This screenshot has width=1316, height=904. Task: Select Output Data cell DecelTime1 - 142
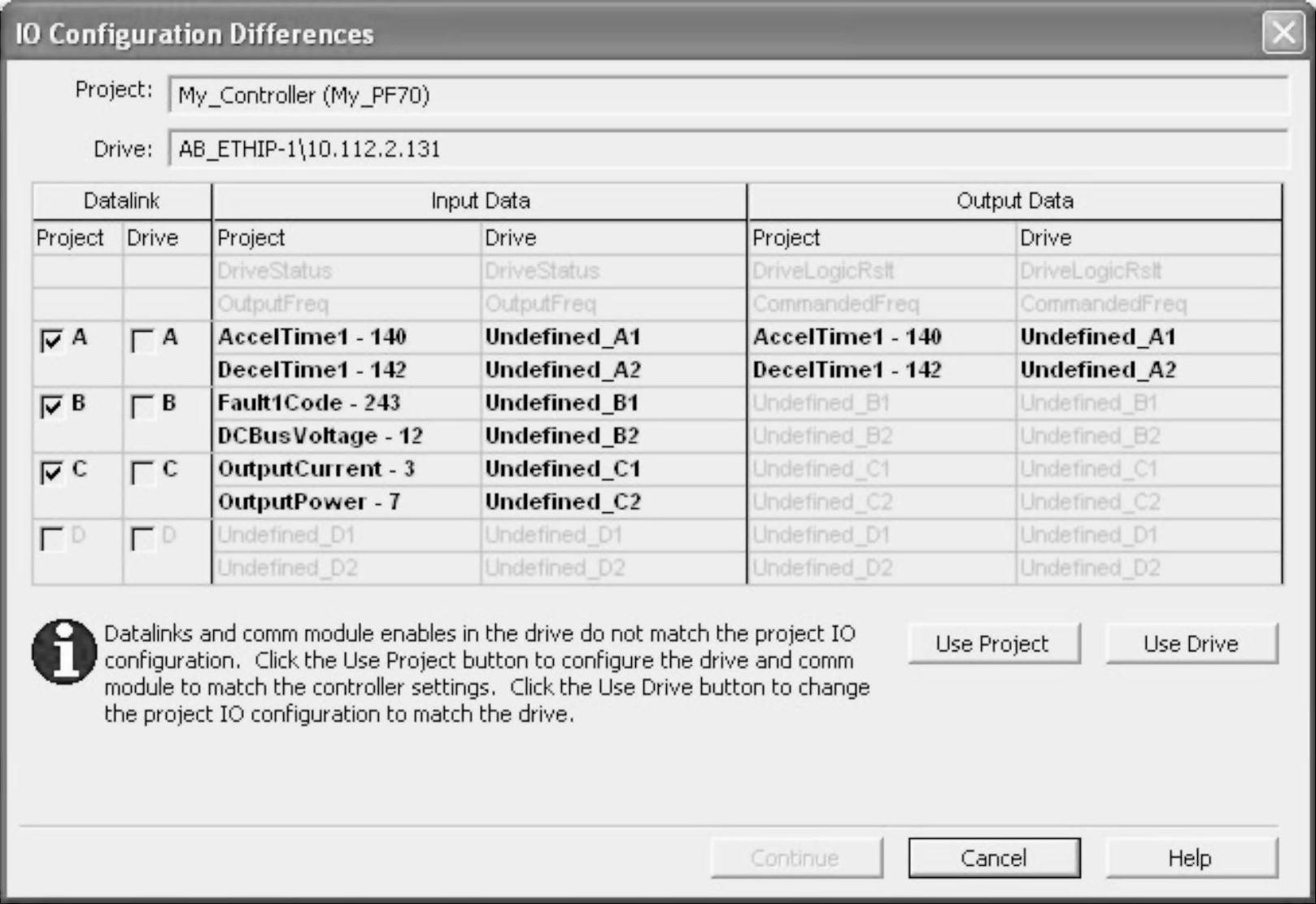[x=882, y=370]
